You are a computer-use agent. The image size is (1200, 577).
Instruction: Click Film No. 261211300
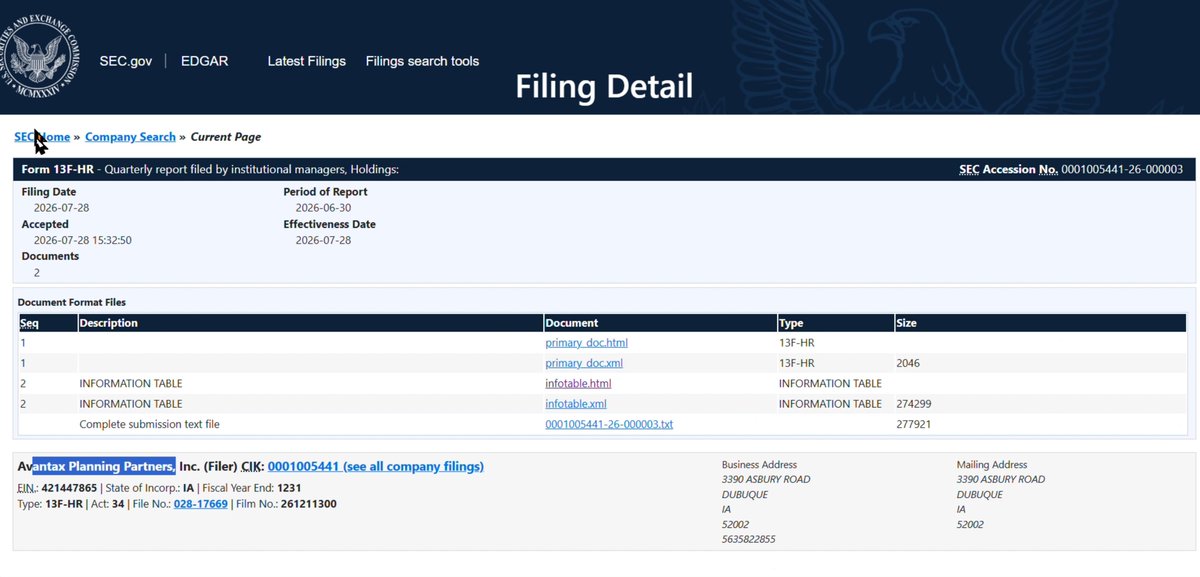tap(306, 503)
